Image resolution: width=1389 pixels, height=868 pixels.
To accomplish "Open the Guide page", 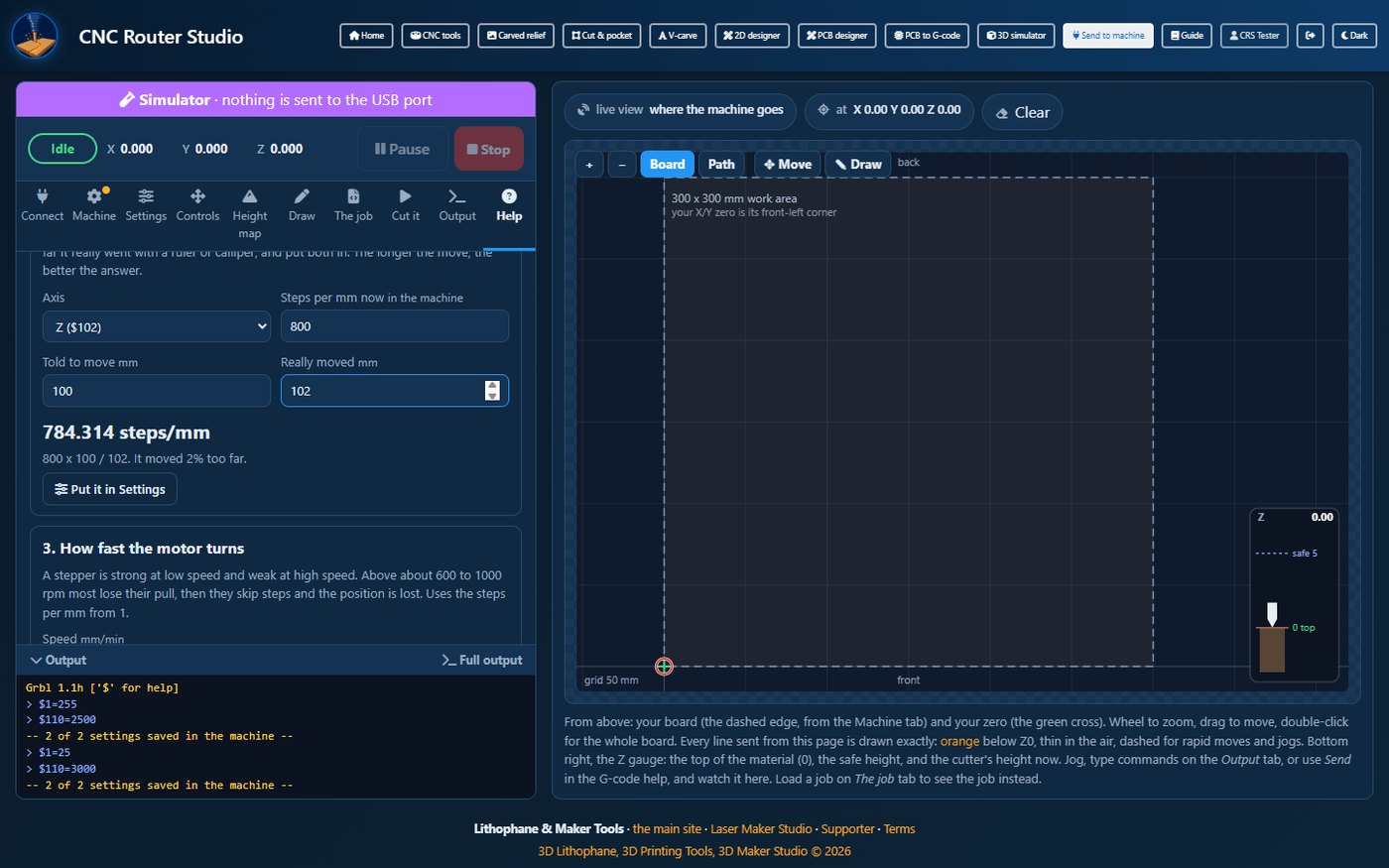I will coord(1187,36).
